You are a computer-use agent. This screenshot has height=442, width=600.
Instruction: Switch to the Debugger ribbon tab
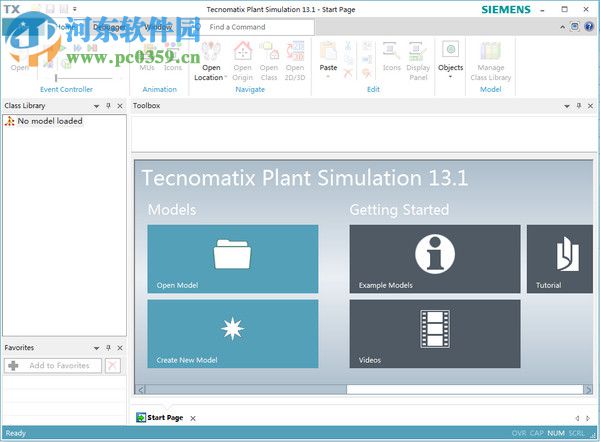pyautogui.click(x=109, y=27)
